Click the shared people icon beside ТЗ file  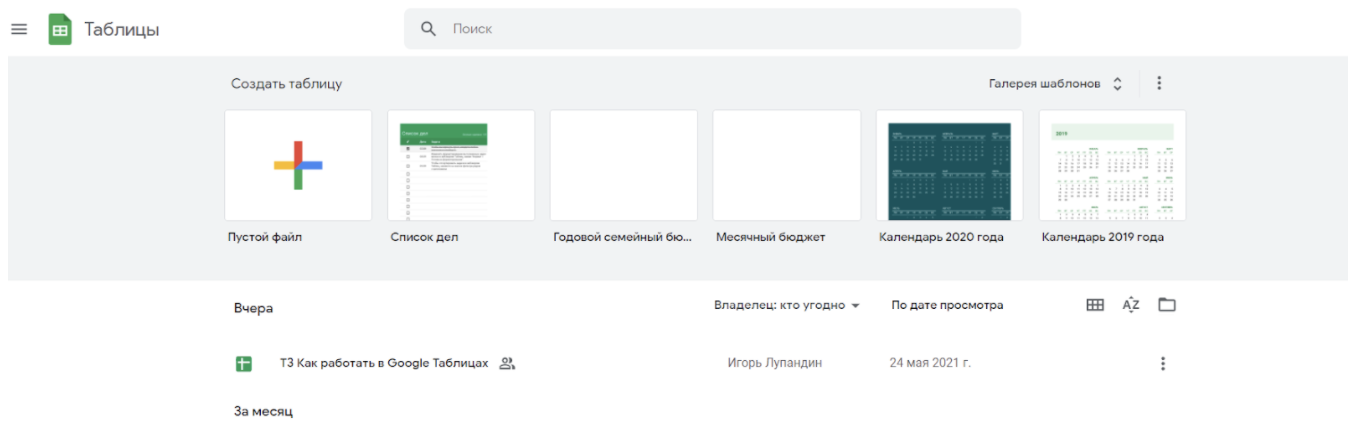[507, 363]
